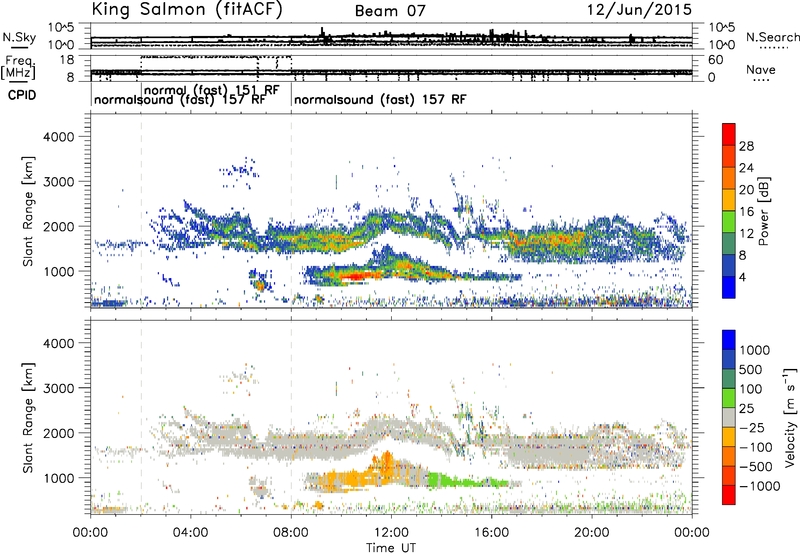The width and height of the screenshot is (800, 554).
Task: Click the date '12/Jun/2015'
Action: tap(639, 9)
